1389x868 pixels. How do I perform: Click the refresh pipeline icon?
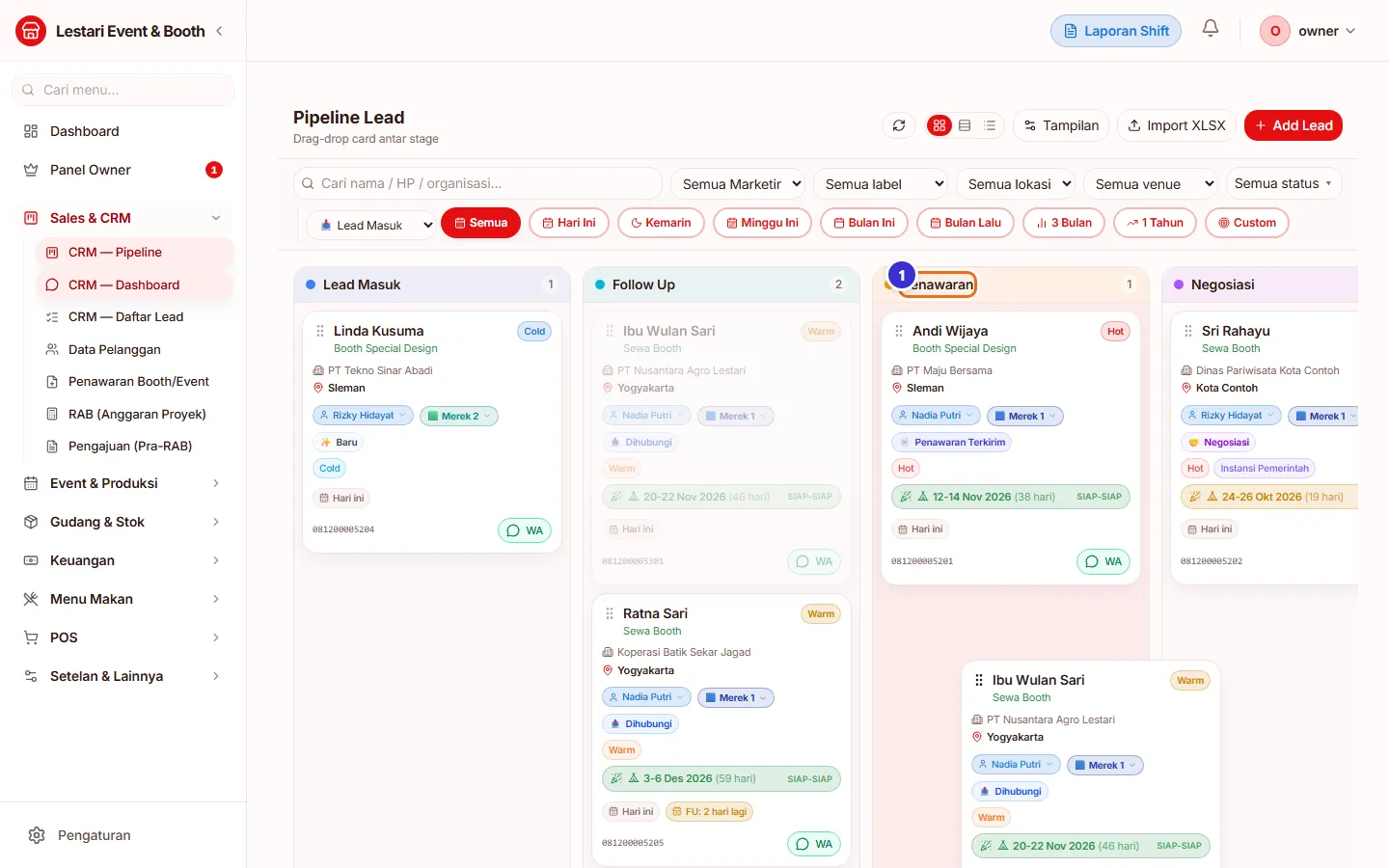[899, 125]
